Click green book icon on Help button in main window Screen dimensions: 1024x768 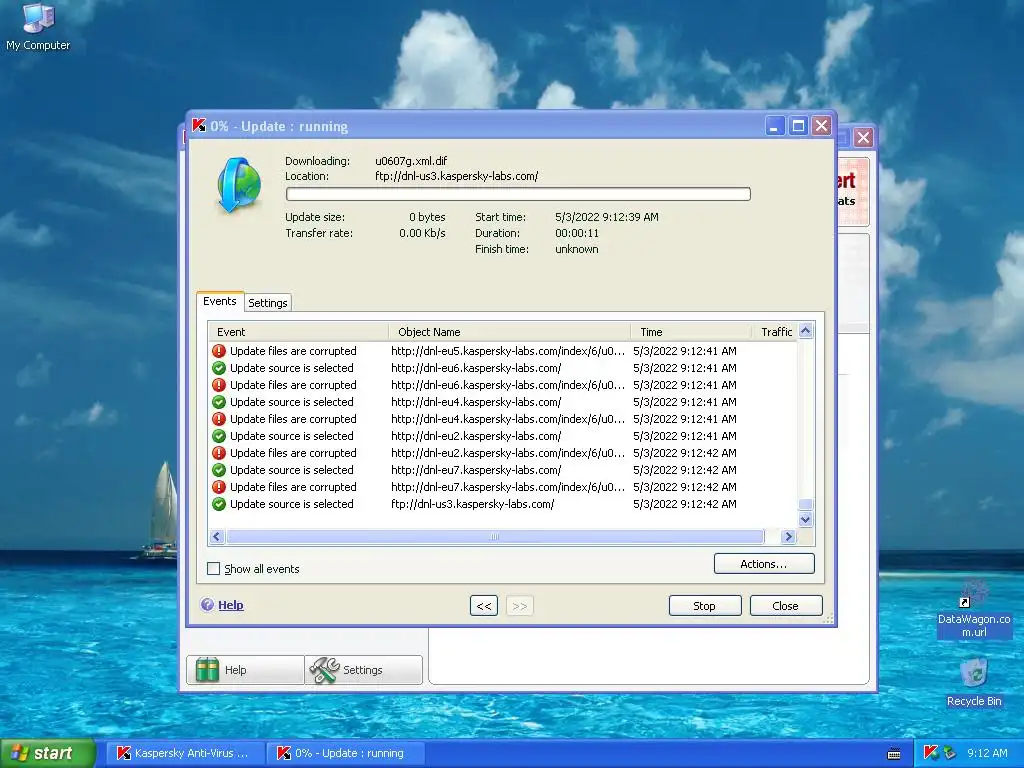[207, 669]
